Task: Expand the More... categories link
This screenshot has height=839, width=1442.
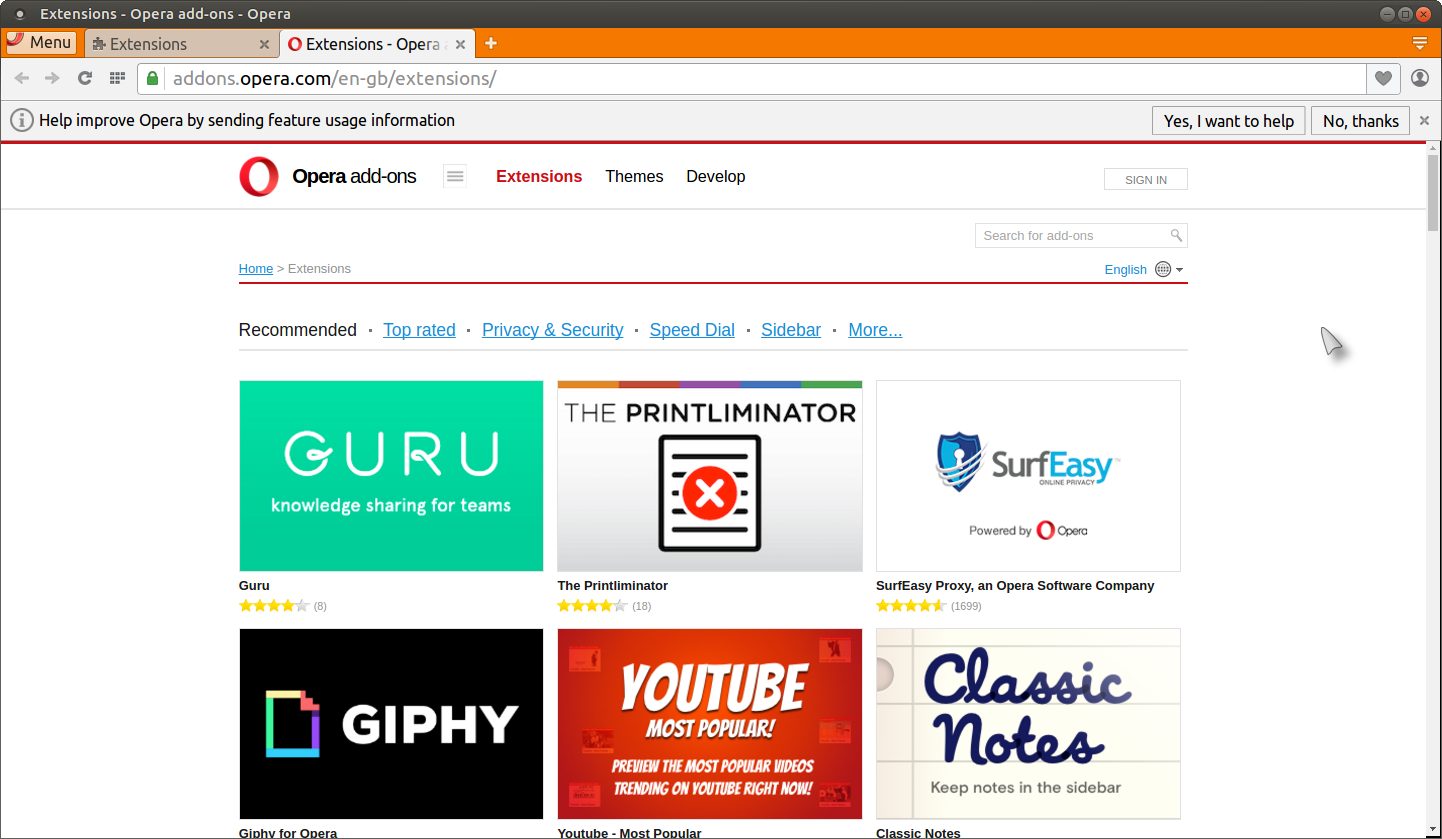Action: [x=875, y=330]
